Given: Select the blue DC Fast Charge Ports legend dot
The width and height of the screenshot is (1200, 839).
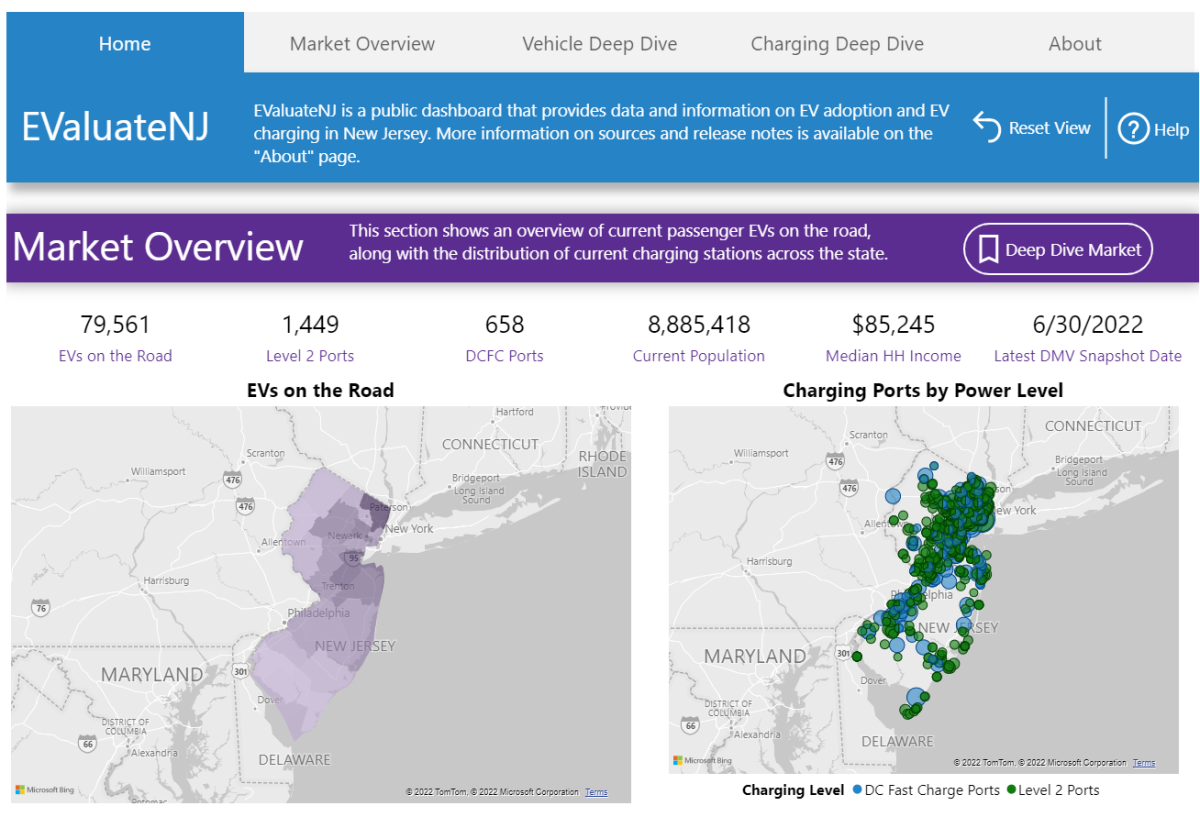Looking at the screenshot, I should pos(857,790).
